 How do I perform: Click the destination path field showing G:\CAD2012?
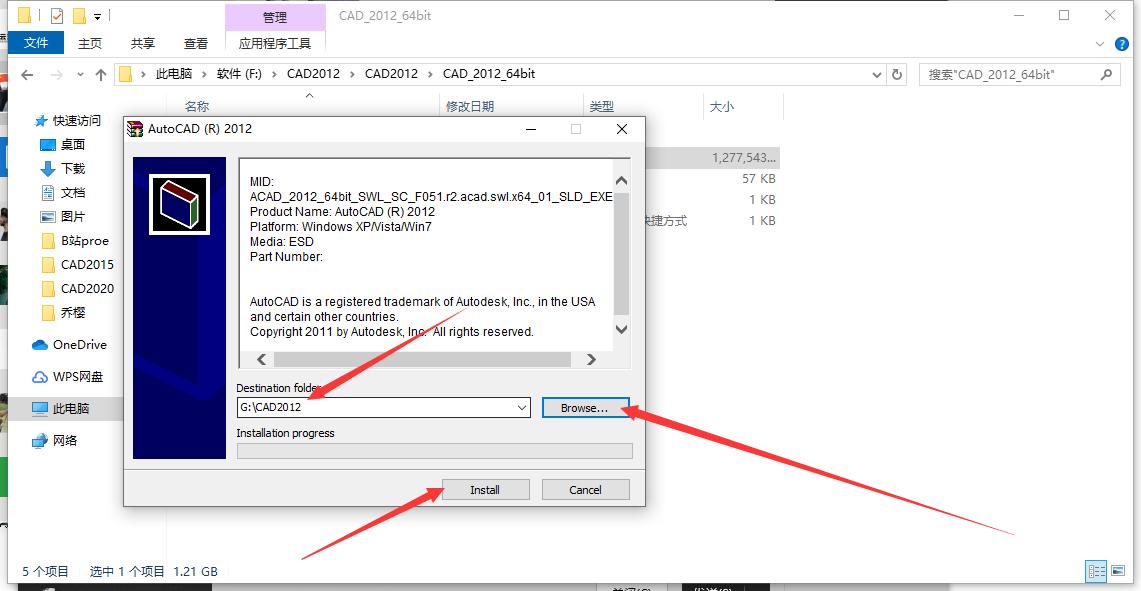(380, 407)
